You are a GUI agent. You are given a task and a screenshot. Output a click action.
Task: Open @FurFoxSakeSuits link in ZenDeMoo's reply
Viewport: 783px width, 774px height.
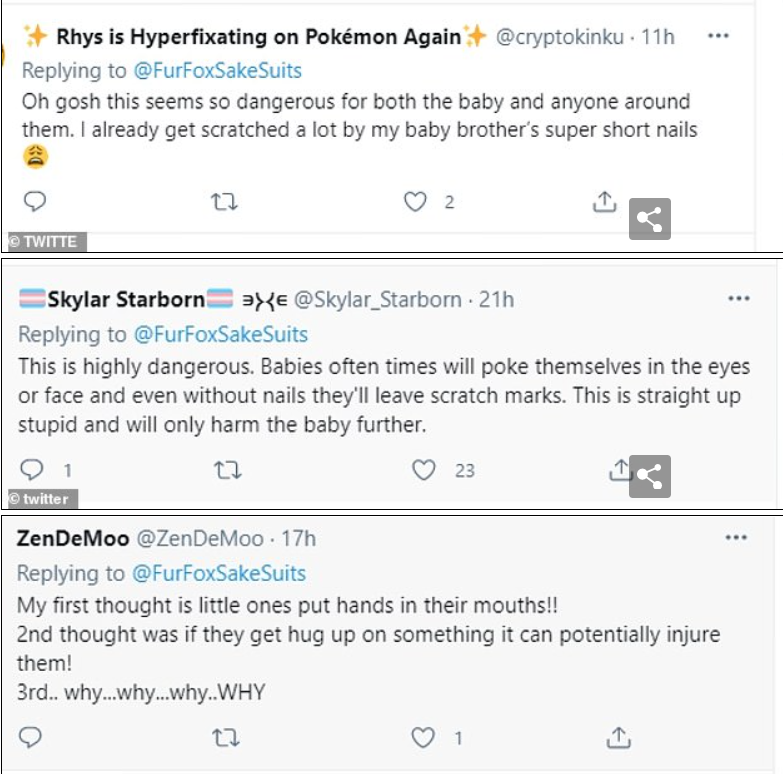220,574
